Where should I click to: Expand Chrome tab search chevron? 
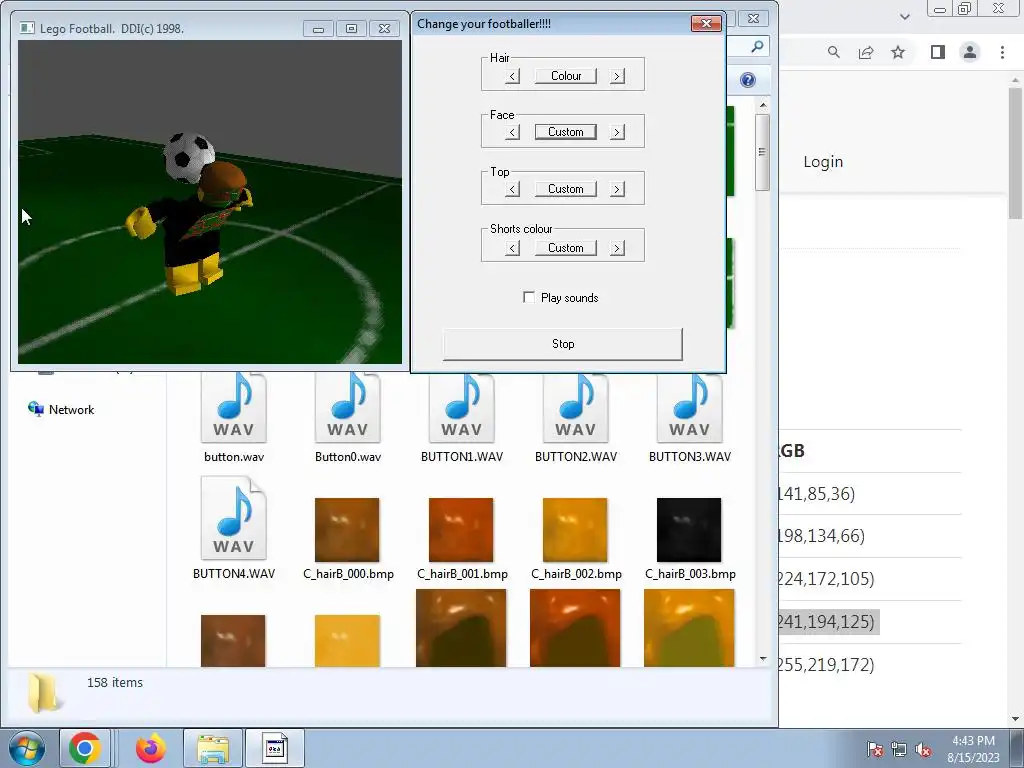click(904, 16)
